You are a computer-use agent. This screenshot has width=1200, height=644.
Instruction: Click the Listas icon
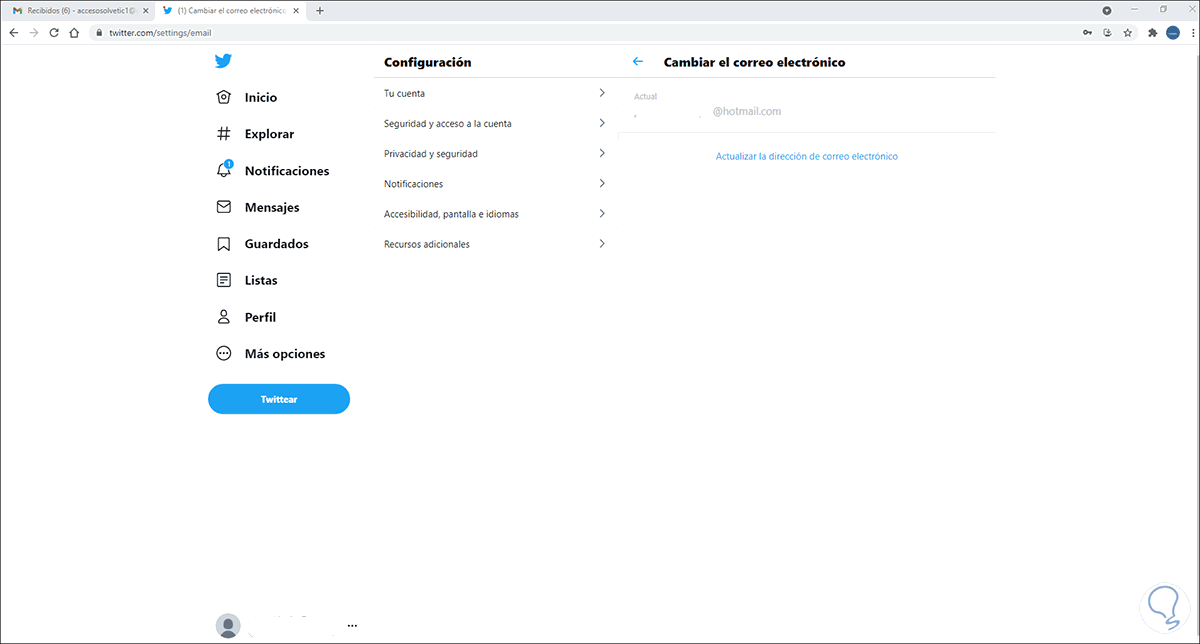[x=224, y=280]
